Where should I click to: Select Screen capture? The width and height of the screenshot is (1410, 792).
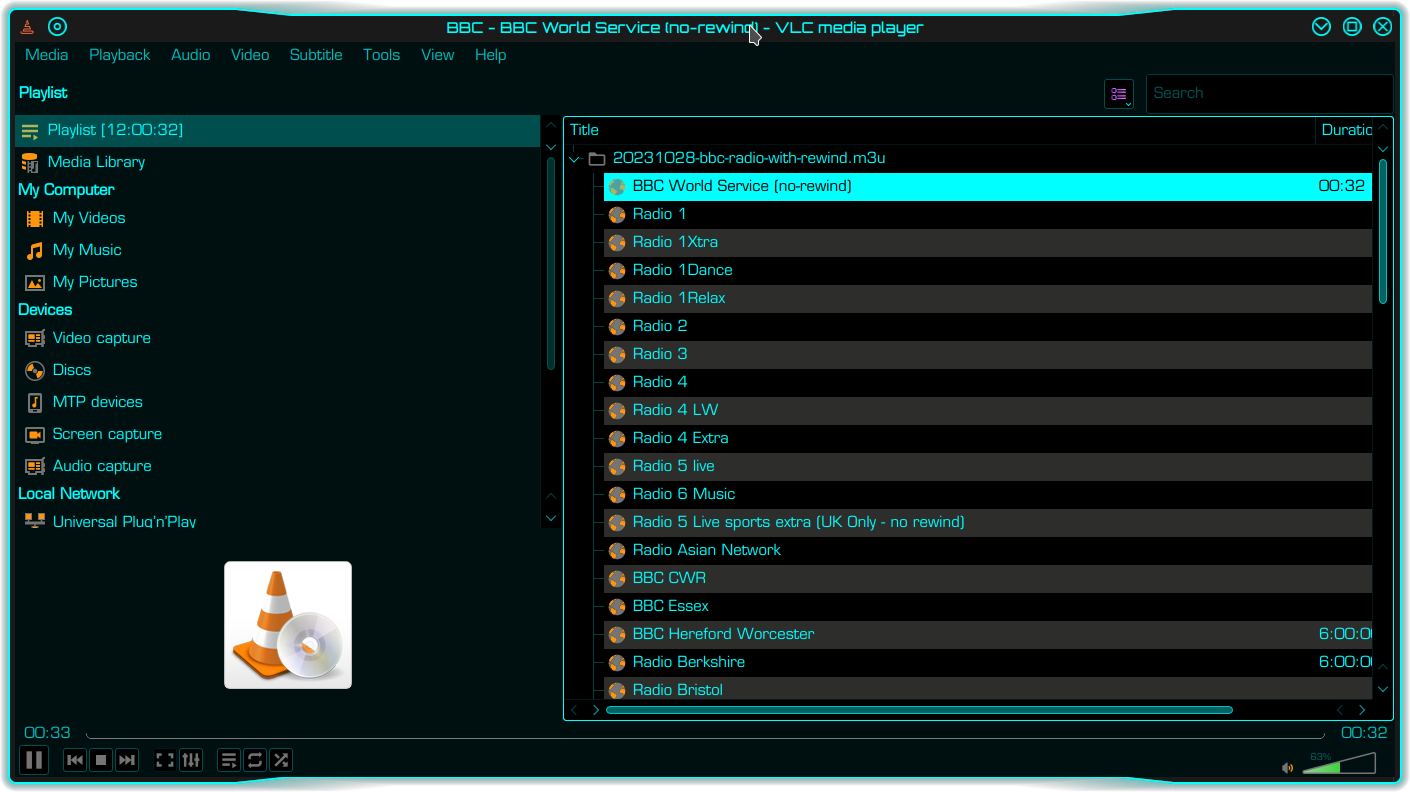pos(107,434)
